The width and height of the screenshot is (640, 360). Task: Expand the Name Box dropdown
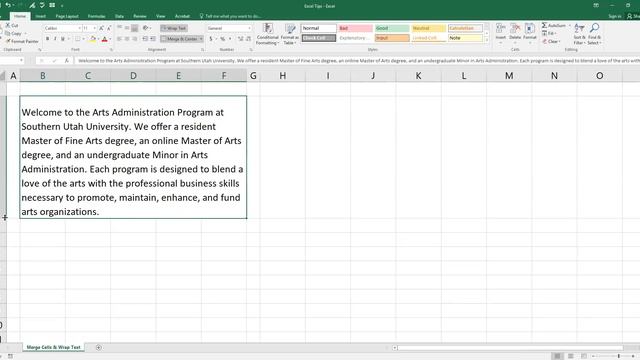point(21,60)
